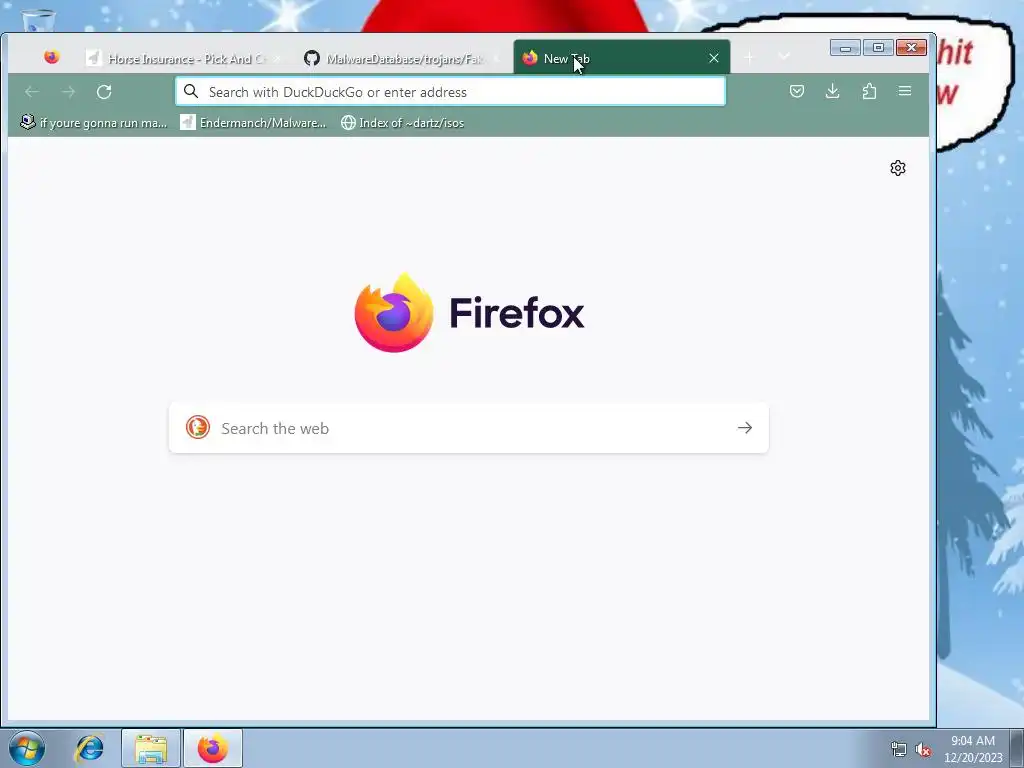Screen dimensions: 1024x768
Task: Open the Firefox application menu
Action: pos(904,91)
